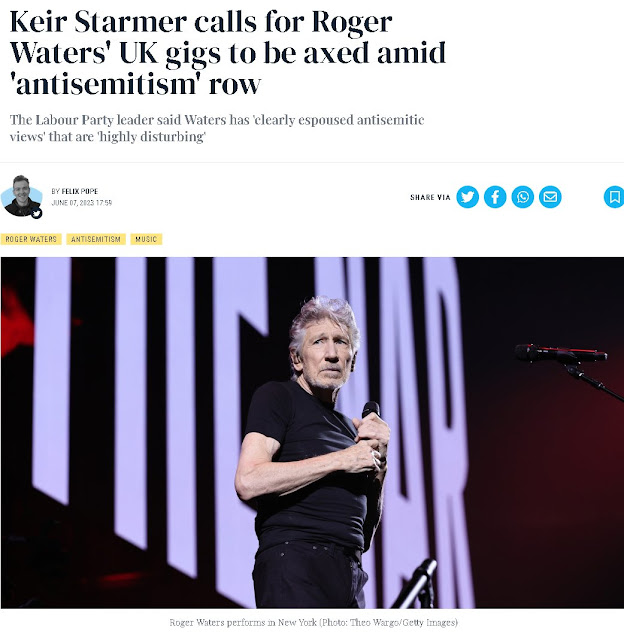Viewport: 624px width, 640px height.
Task: Open Felix Pope's author page link
Action: 80,191
